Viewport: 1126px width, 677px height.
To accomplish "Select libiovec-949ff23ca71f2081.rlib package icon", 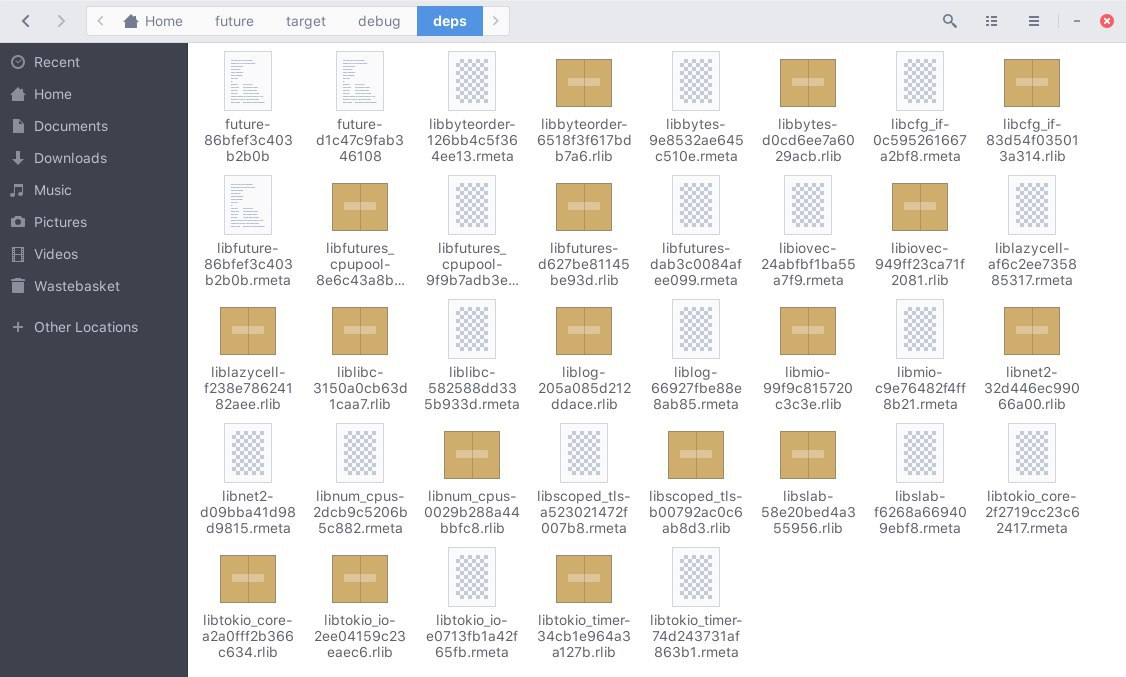I will coord(920,207).
